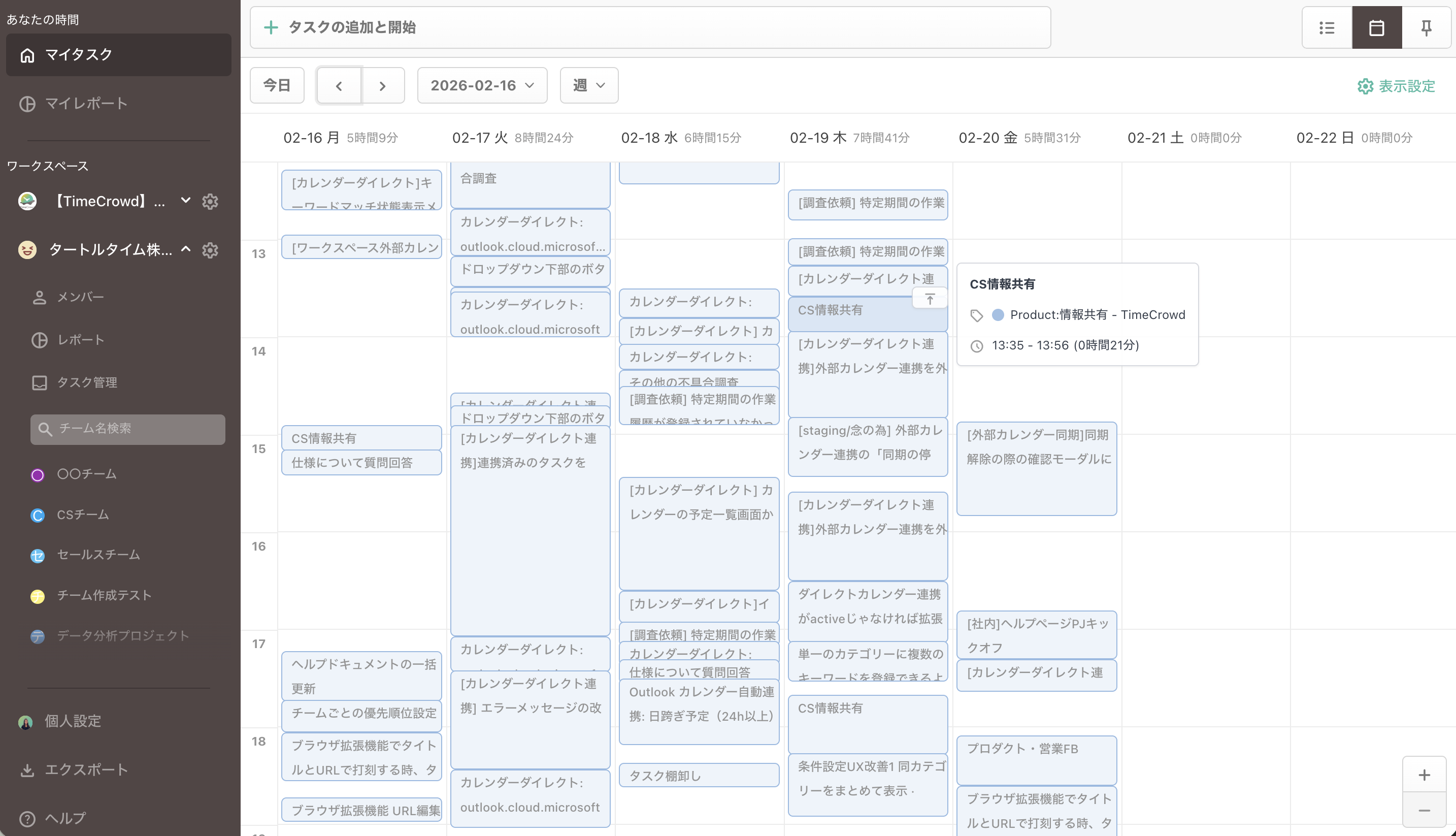Click the settings gear beside タートルタイム株
Viewport: 1456px width, 836px height.
(x=210, y=250)
